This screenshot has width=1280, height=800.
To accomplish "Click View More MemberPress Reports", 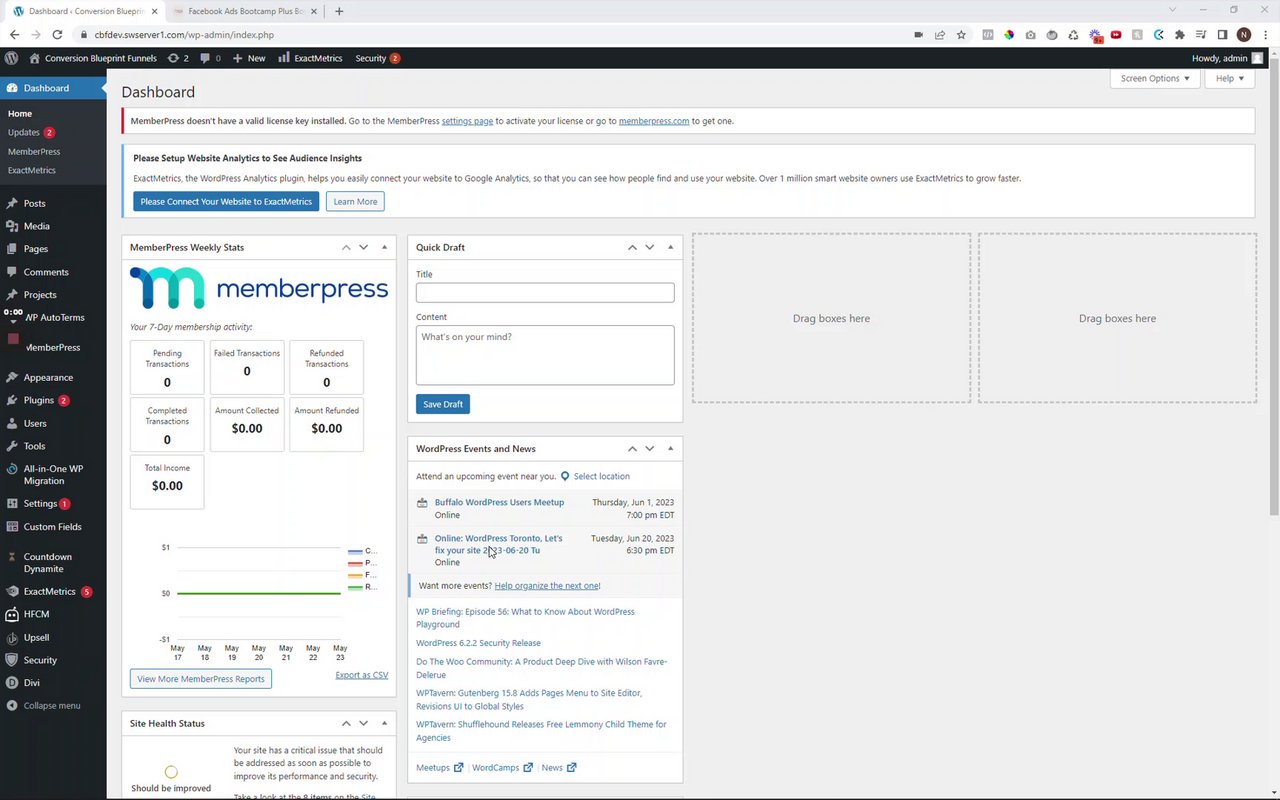I will point(201,679).
